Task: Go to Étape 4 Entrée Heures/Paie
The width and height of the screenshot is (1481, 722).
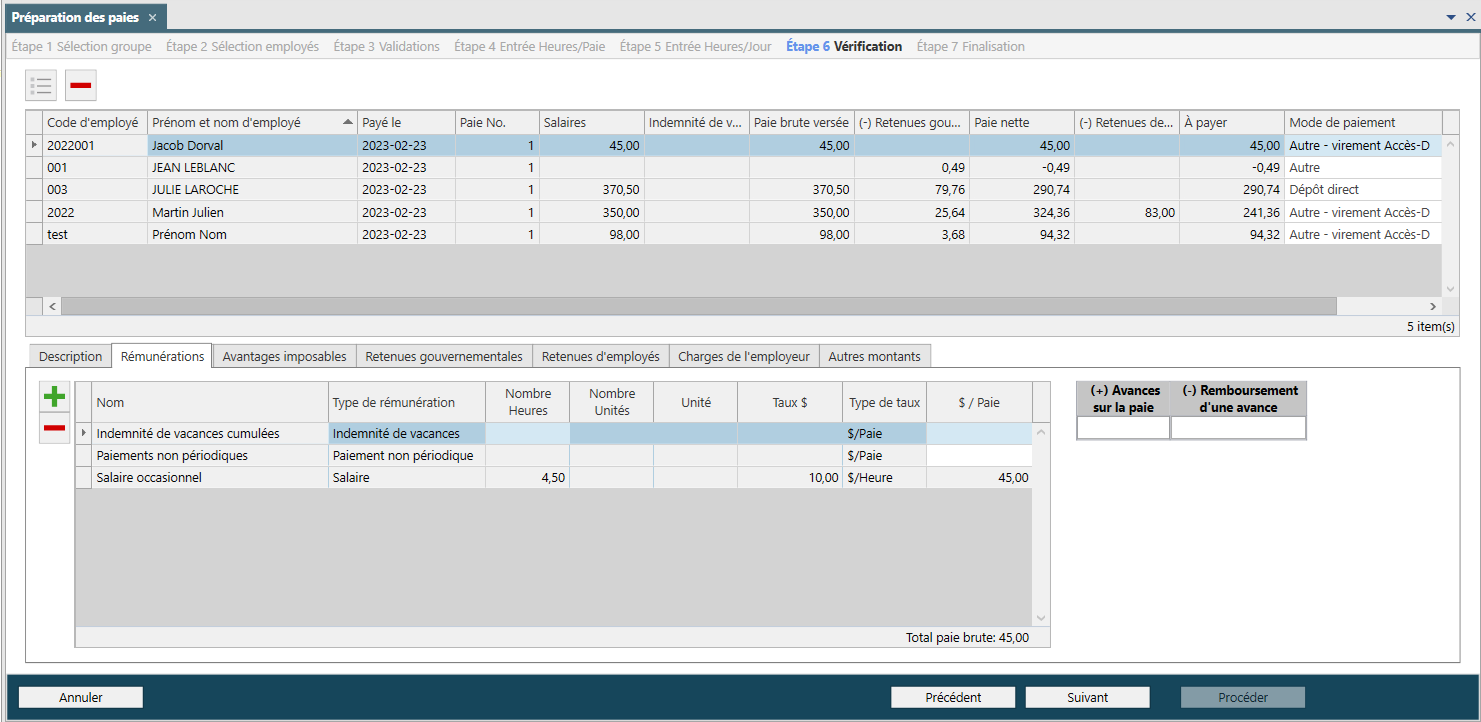Action: 530,46
